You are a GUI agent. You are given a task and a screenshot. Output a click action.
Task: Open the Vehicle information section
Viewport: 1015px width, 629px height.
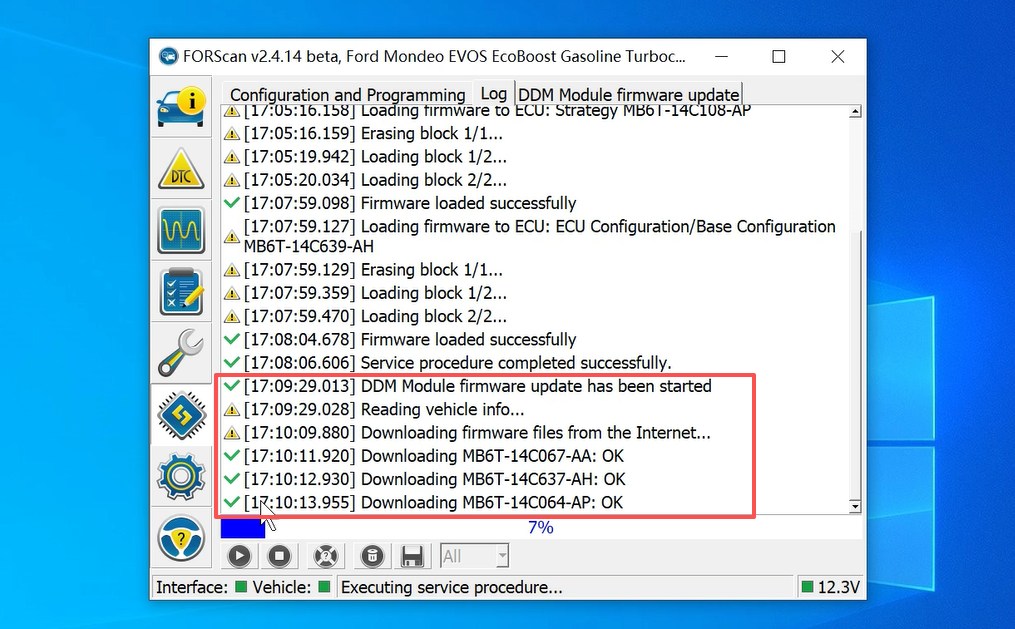181,107
